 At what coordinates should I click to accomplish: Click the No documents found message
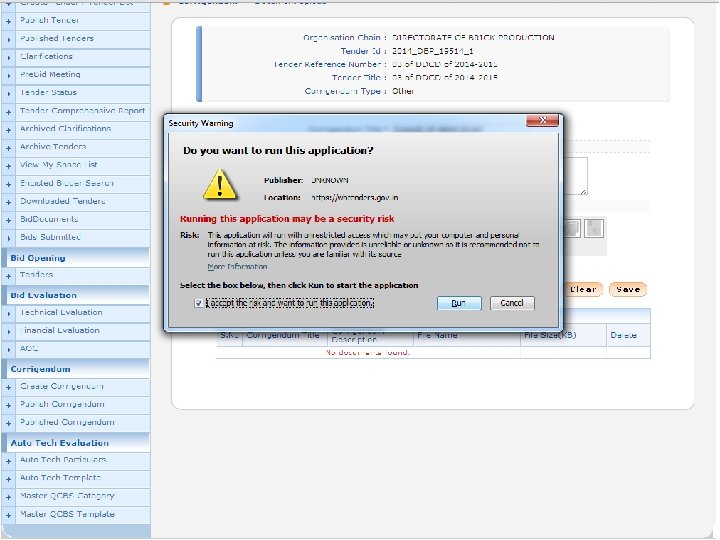pyautogui.click(x=368, y=353)
